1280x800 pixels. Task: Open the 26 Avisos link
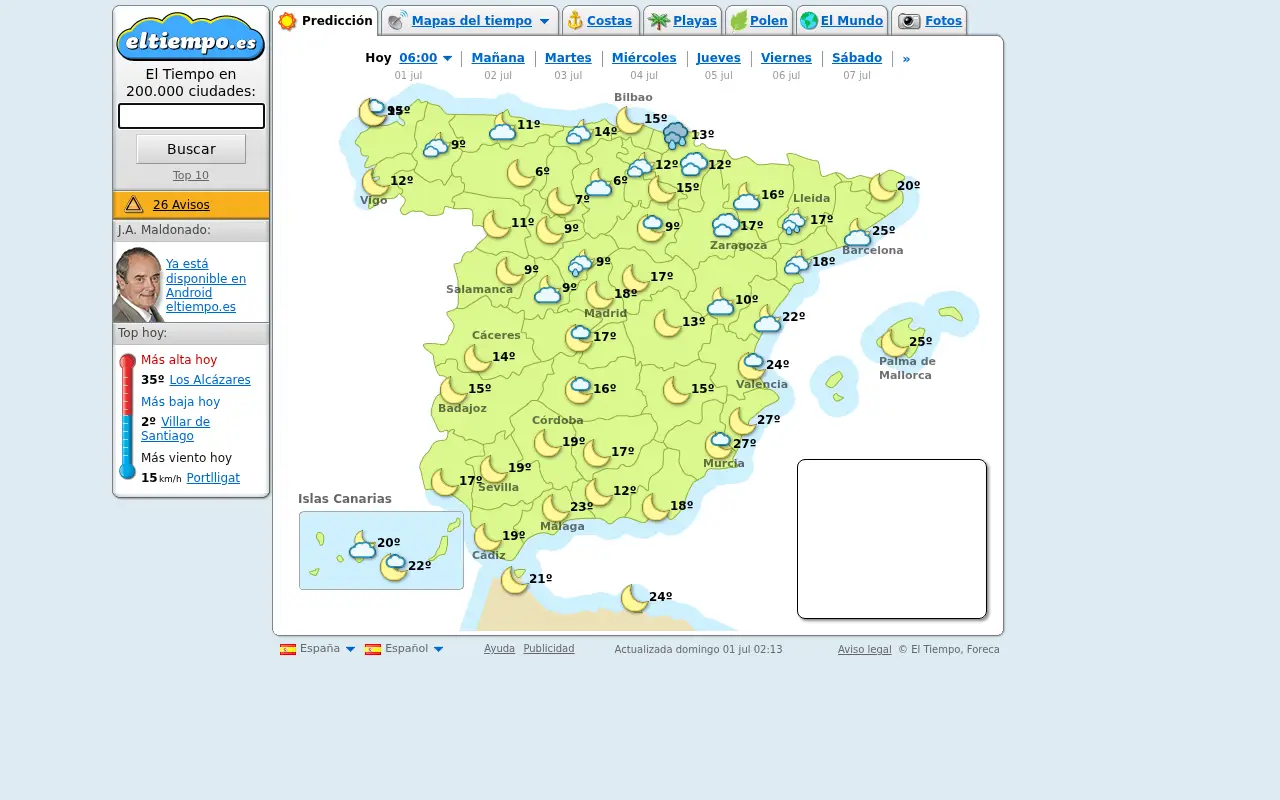181,205
